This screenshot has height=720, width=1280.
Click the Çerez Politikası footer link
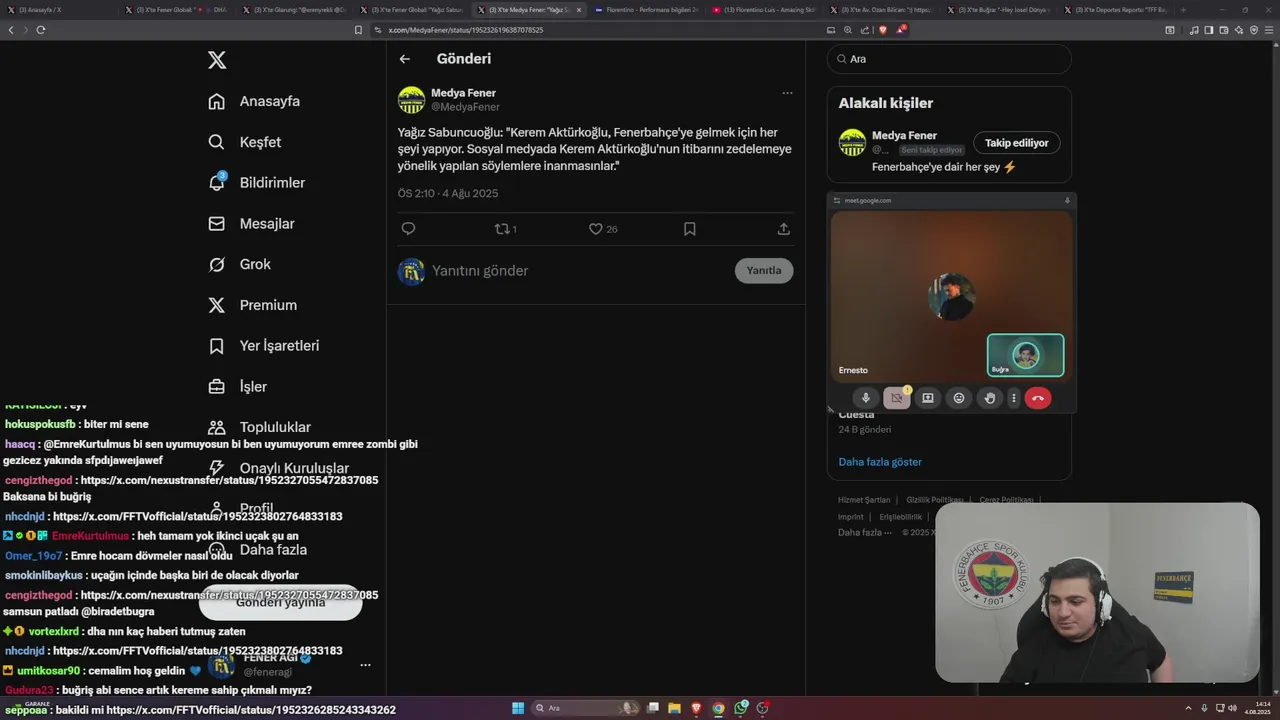click(1006, 500)
